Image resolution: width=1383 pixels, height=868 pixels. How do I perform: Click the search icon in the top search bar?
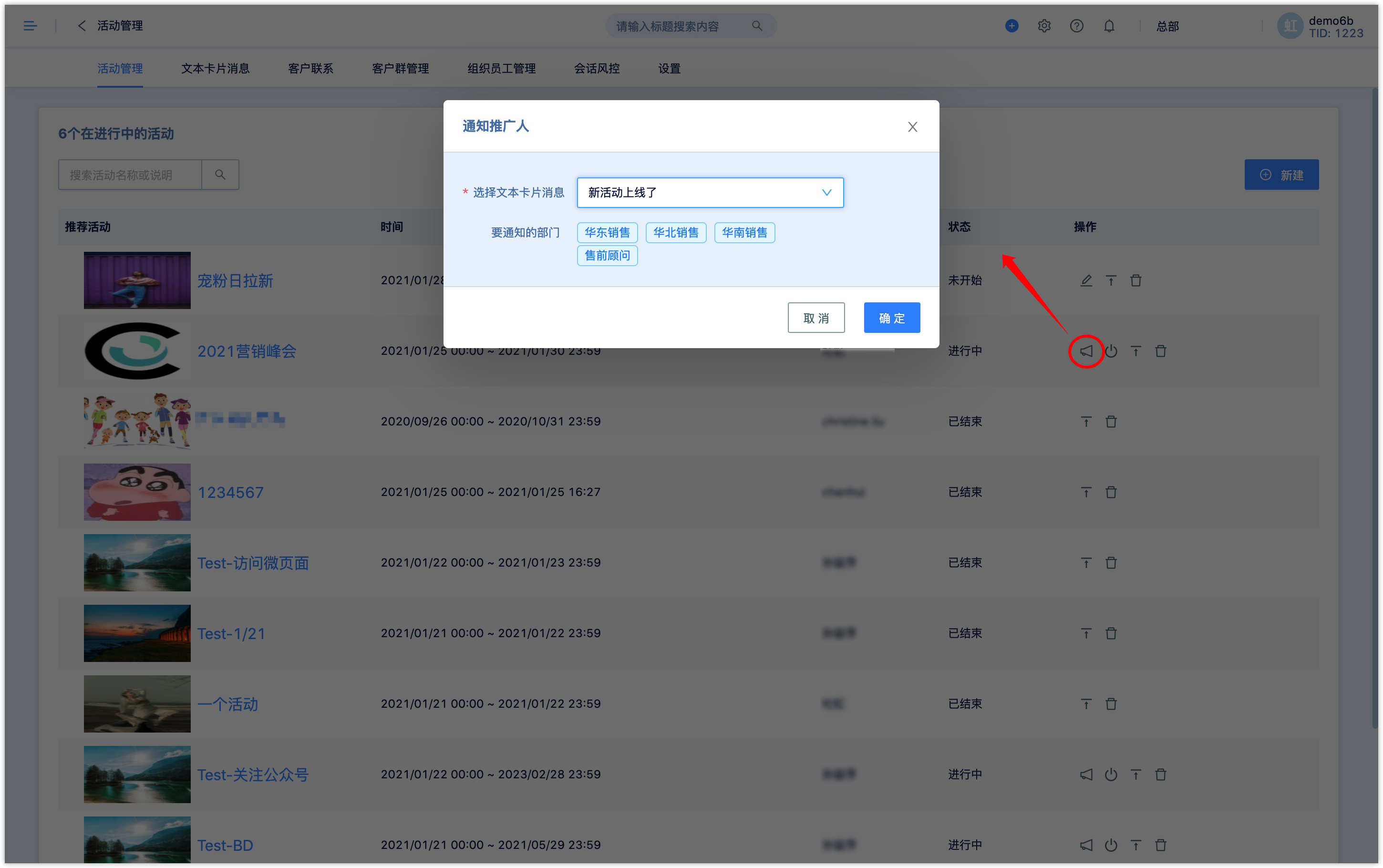click(x=757, y=26)
